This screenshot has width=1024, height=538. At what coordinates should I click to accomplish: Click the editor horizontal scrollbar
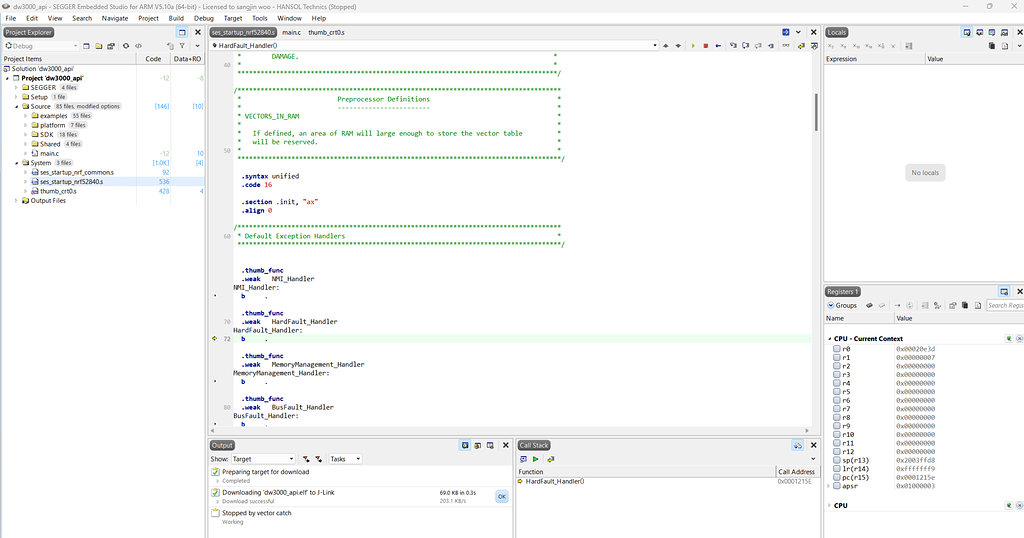tap(509, 431)
